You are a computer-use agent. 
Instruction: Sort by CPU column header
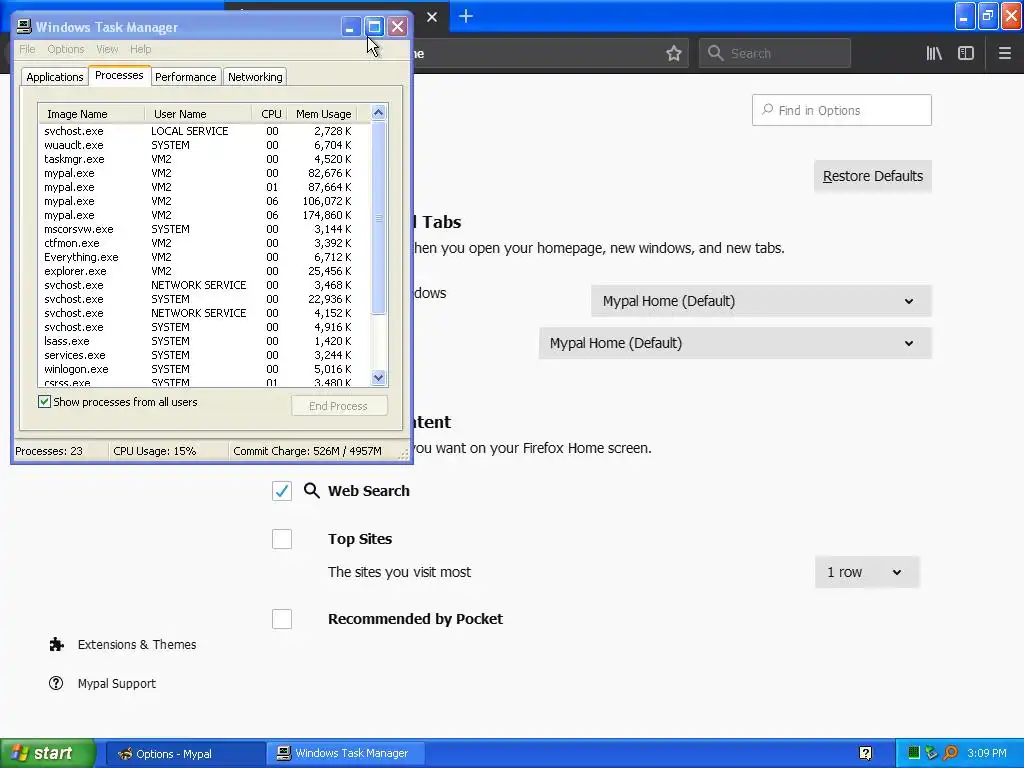[270, 114]
